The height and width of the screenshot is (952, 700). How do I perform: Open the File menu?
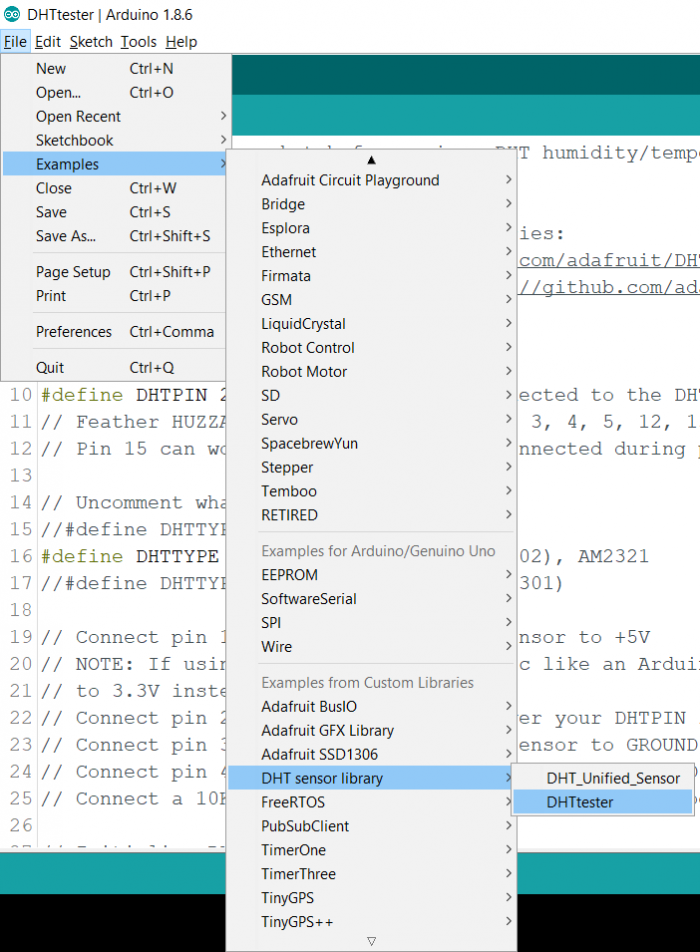15,42
